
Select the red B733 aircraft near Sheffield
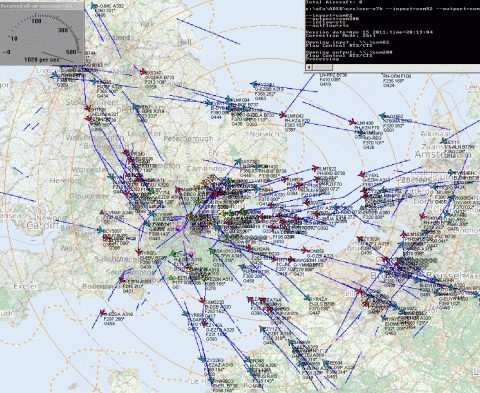[x=143, y=72]
